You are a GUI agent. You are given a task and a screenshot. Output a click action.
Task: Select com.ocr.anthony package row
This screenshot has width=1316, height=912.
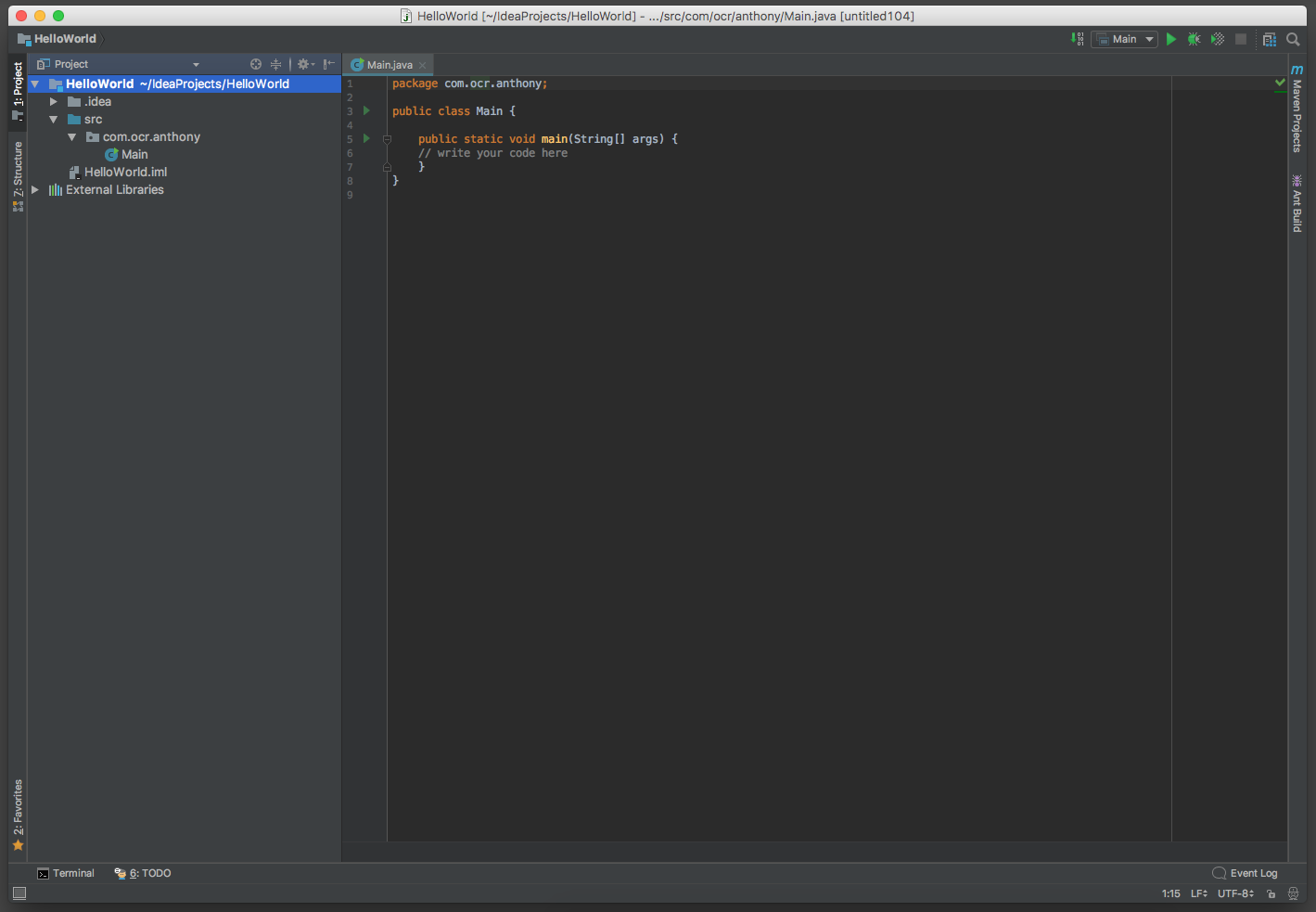click(x=185, y=136)
